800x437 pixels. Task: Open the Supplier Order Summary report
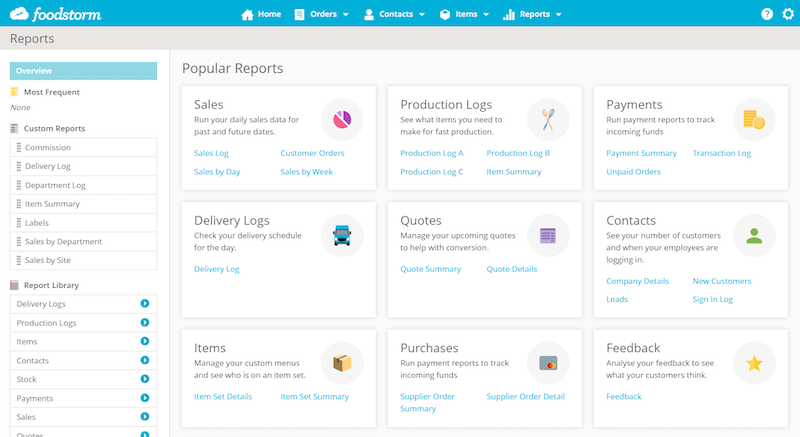[x=427, y=402]
